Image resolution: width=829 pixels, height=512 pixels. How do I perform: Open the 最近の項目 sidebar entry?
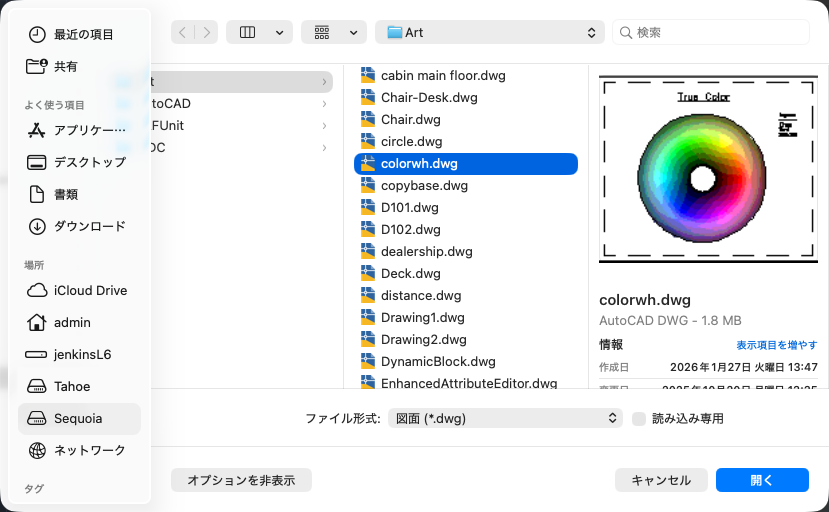(79, 34)
